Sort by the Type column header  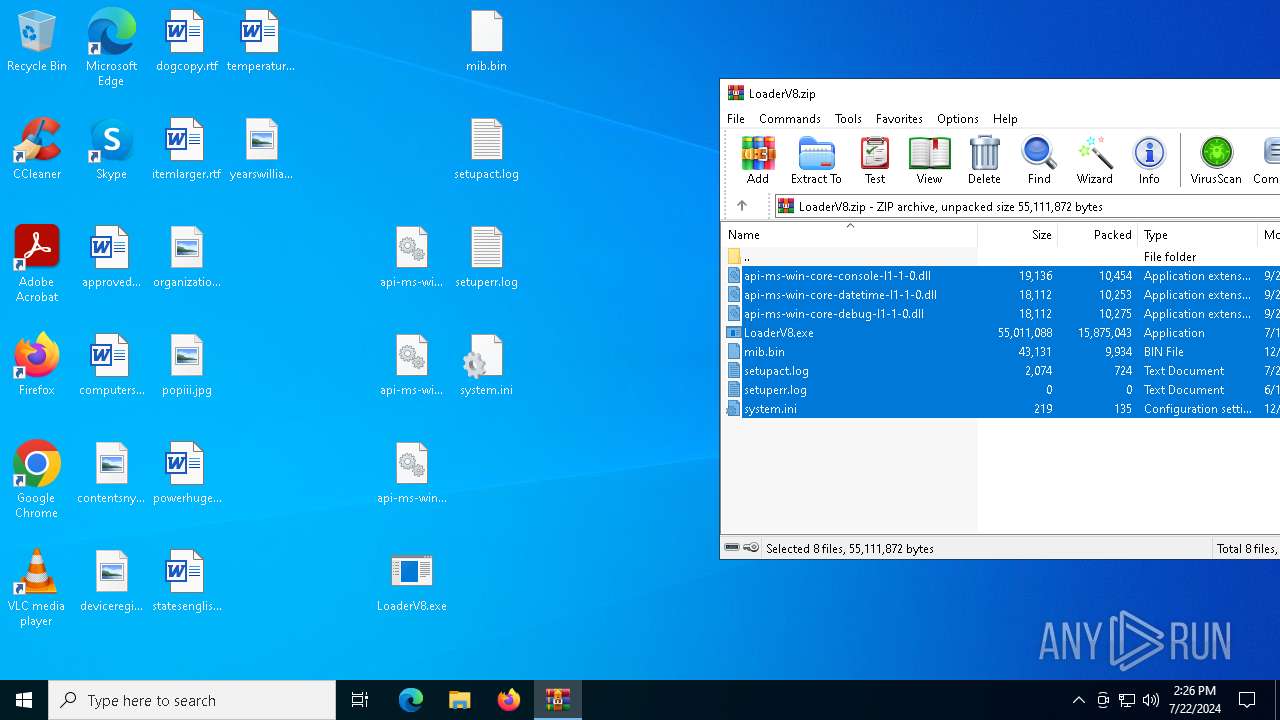coord(1198,235)
